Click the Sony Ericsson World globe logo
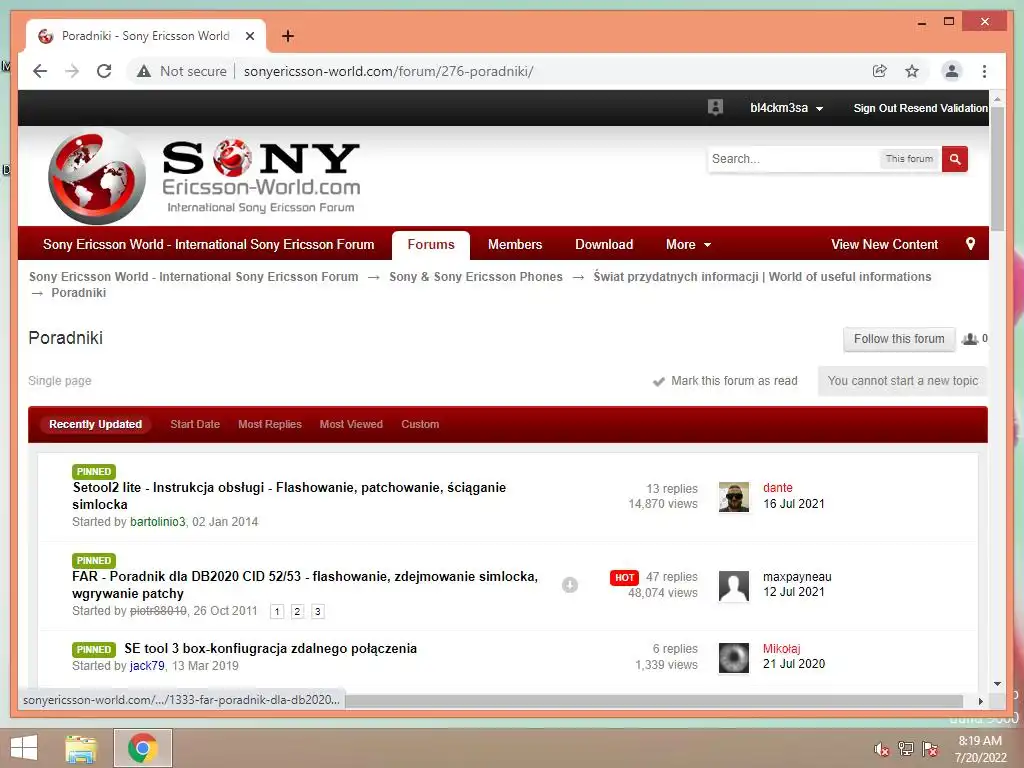The image size is (1024, 768). point(97,178)
